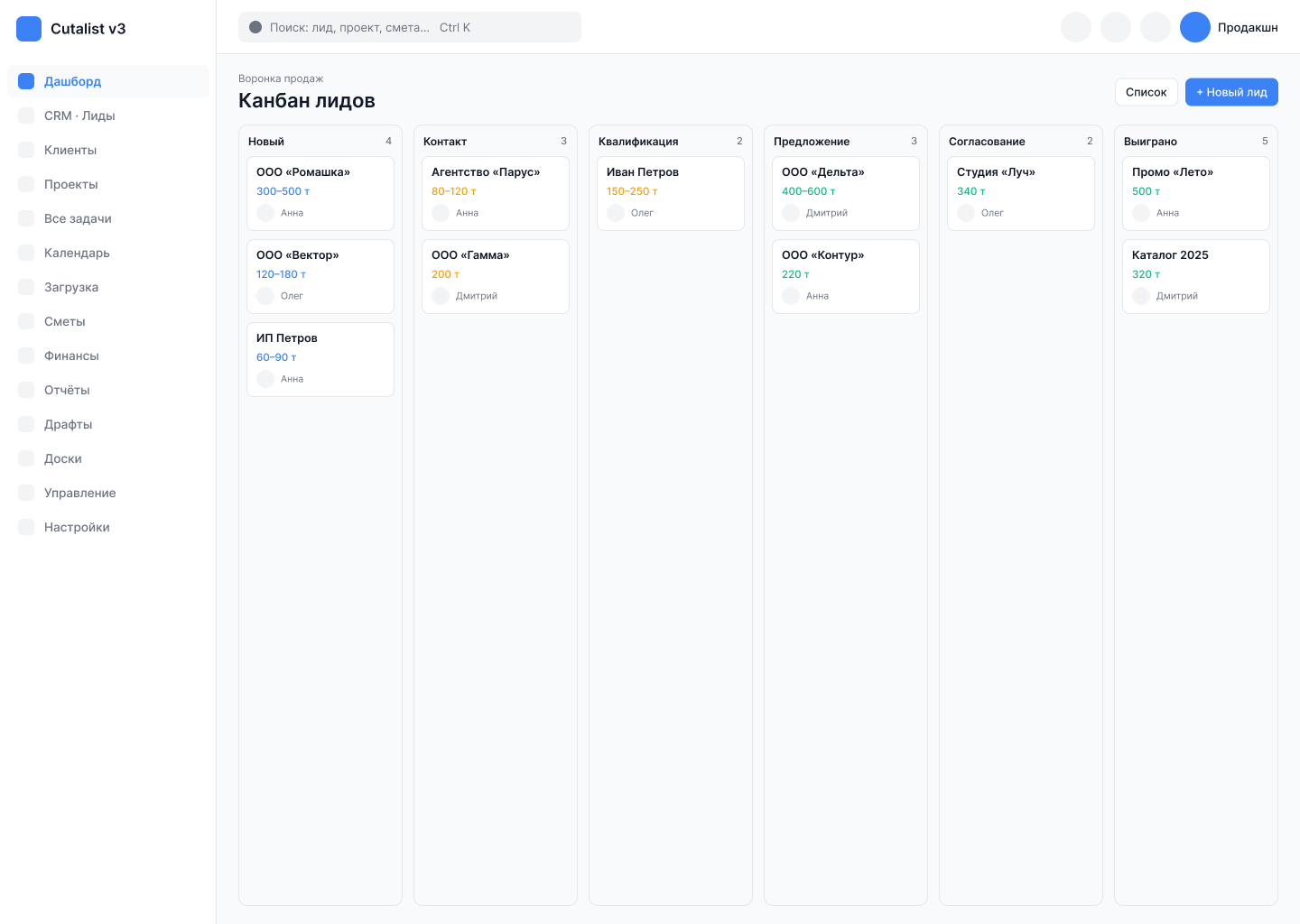Click Дмитрий avatar on ООО «Гамма» card
This screenshot has height=924, width=1300.
click(x=441, y=296)
